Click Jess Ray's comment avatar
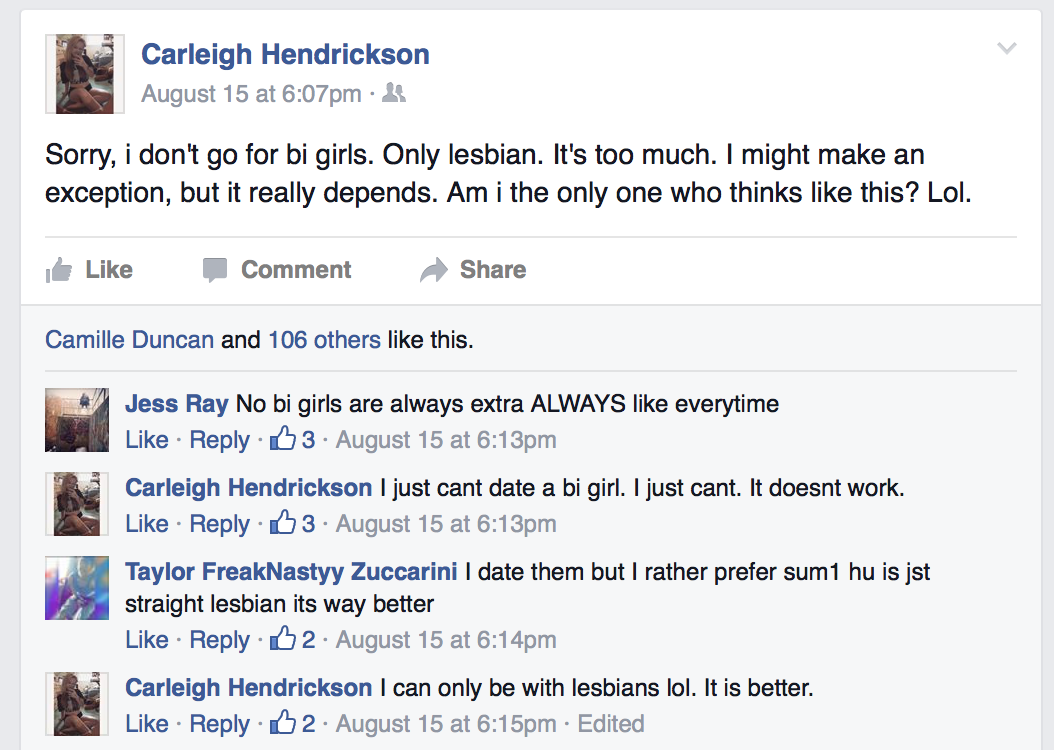The width and height of the screenshot is (1054, 750). 77,420
